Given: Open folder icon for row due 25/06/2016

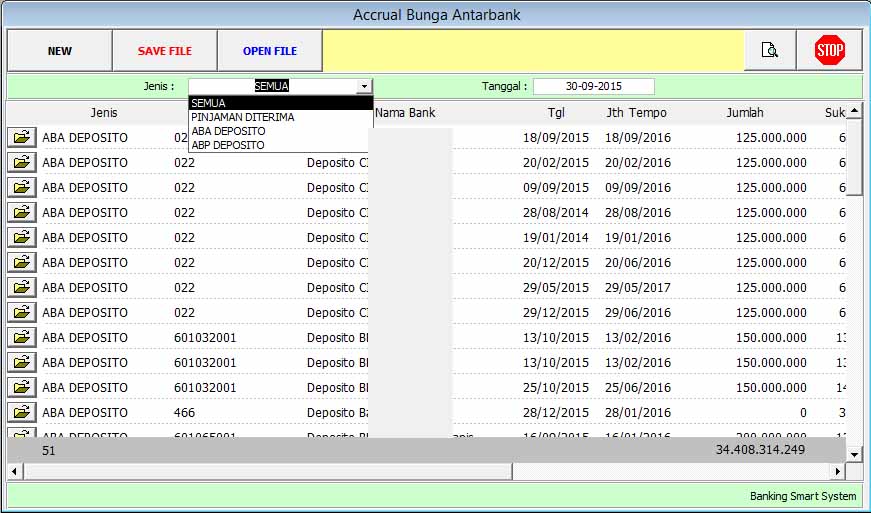Looking at the screenshot, I should (x=22, y=387).
